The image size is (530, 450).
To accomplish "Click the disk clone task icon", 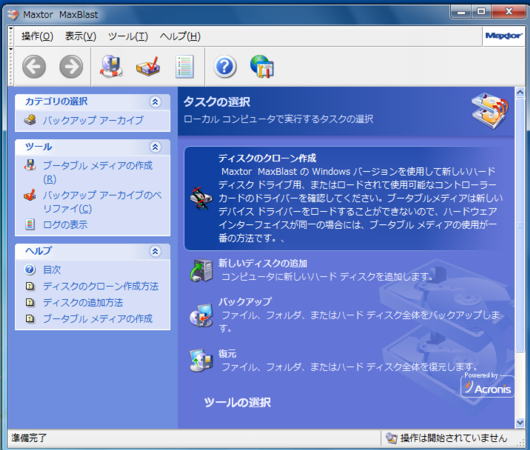I will (x=201, y=198).
